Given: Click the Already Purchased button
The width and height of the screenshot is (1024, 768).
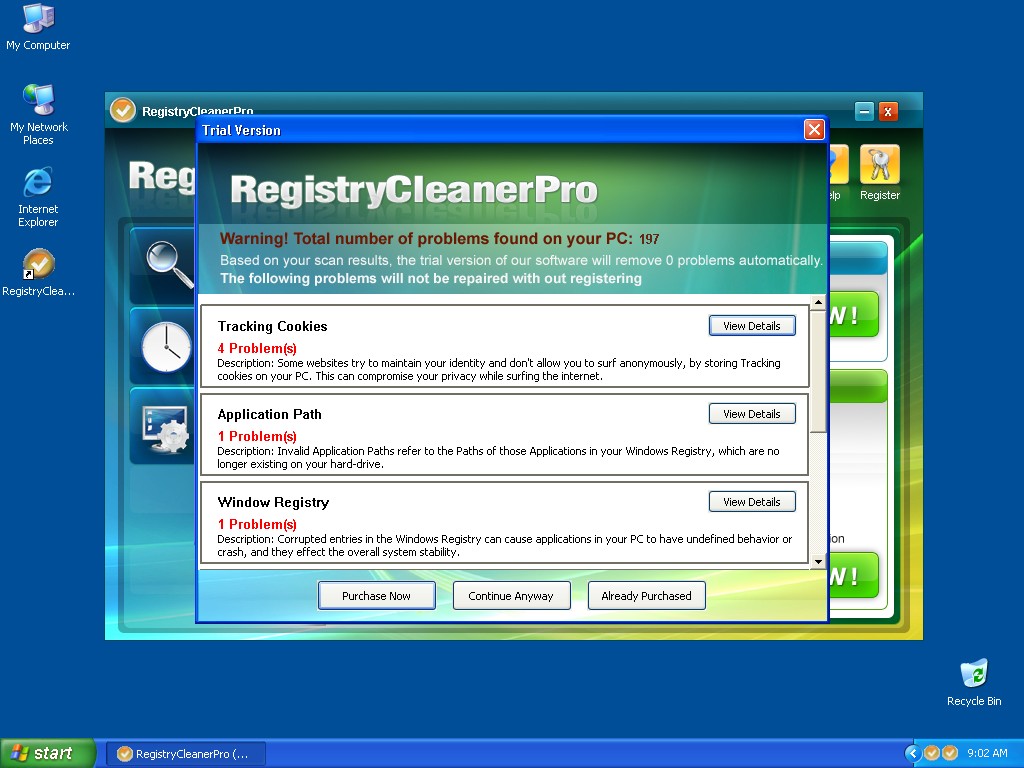Looking at the screenshot, I should click(646, 596).
